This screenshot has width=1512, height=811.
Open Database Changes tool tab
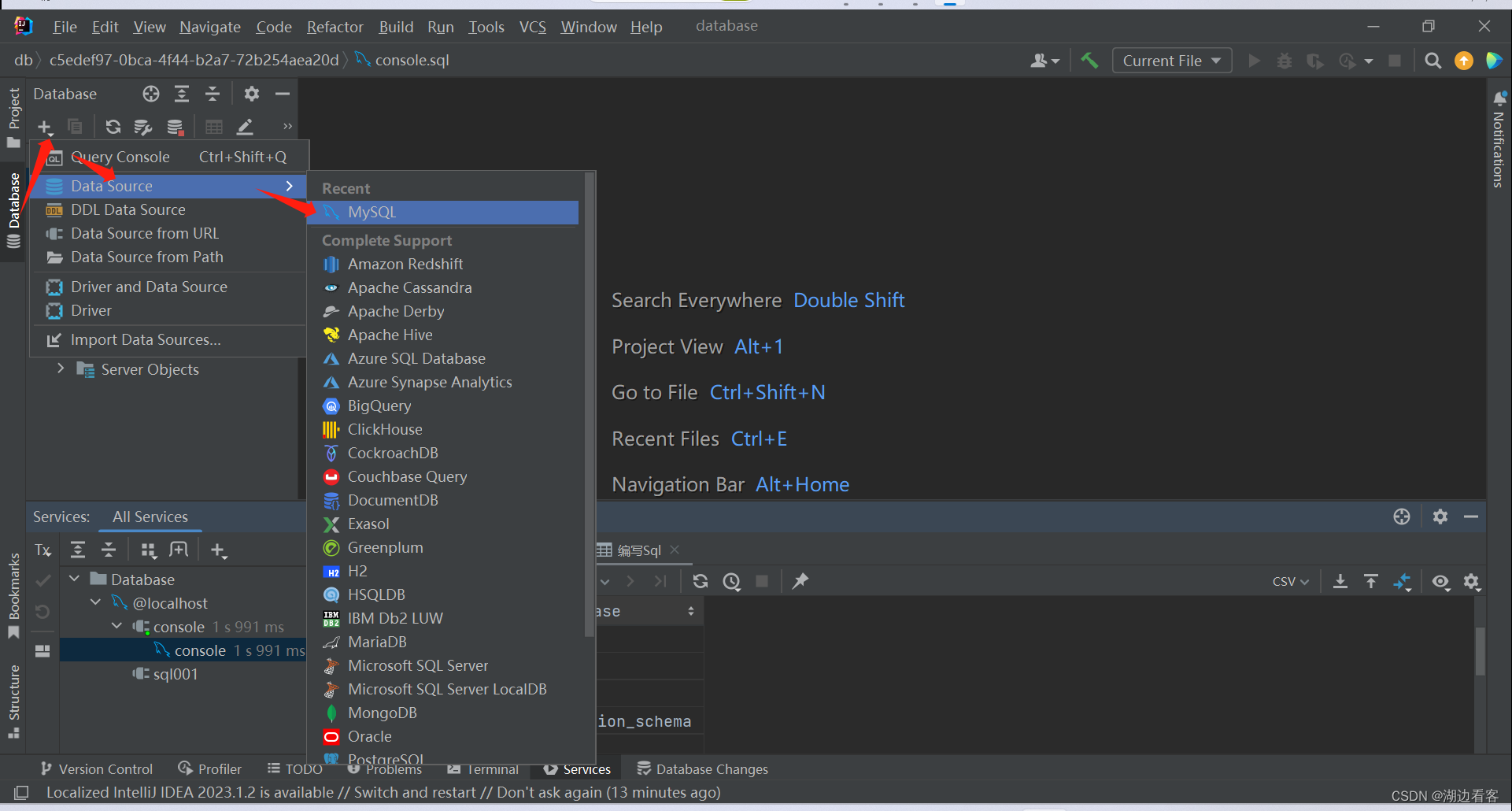pos(703,768)
